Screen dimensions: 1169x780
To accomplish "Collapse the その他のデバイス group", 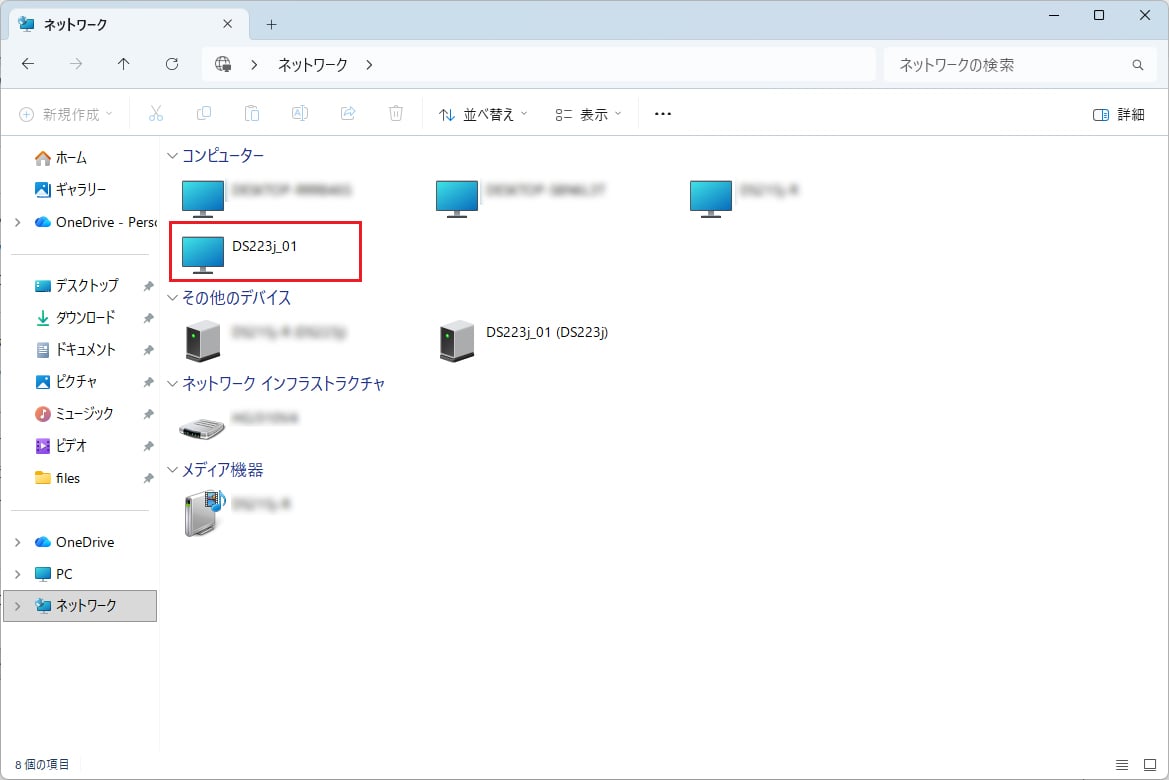I will coord(172,298).
